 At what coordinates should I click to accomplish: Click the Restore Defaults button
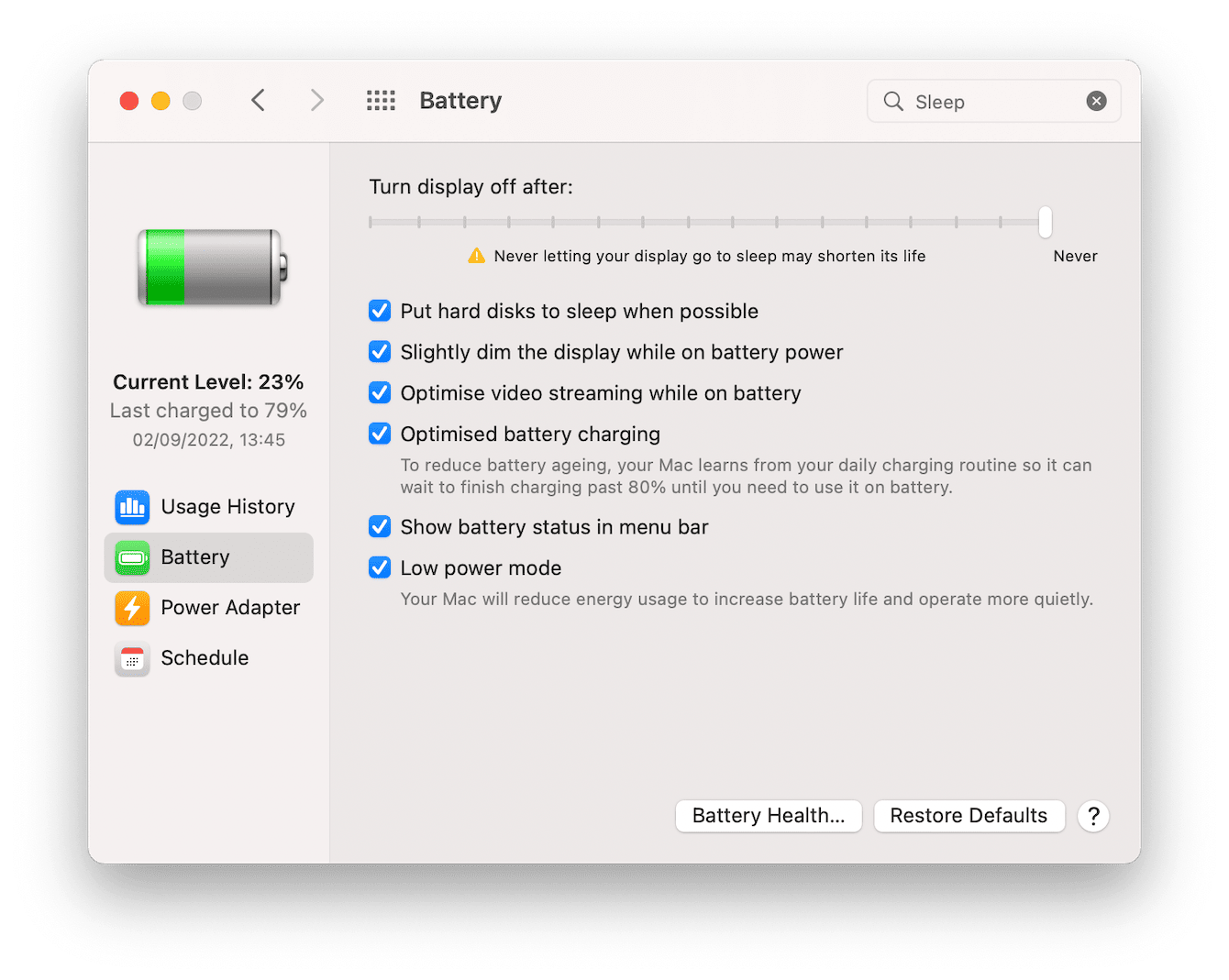pyautogui.click(x=969, y=816)
